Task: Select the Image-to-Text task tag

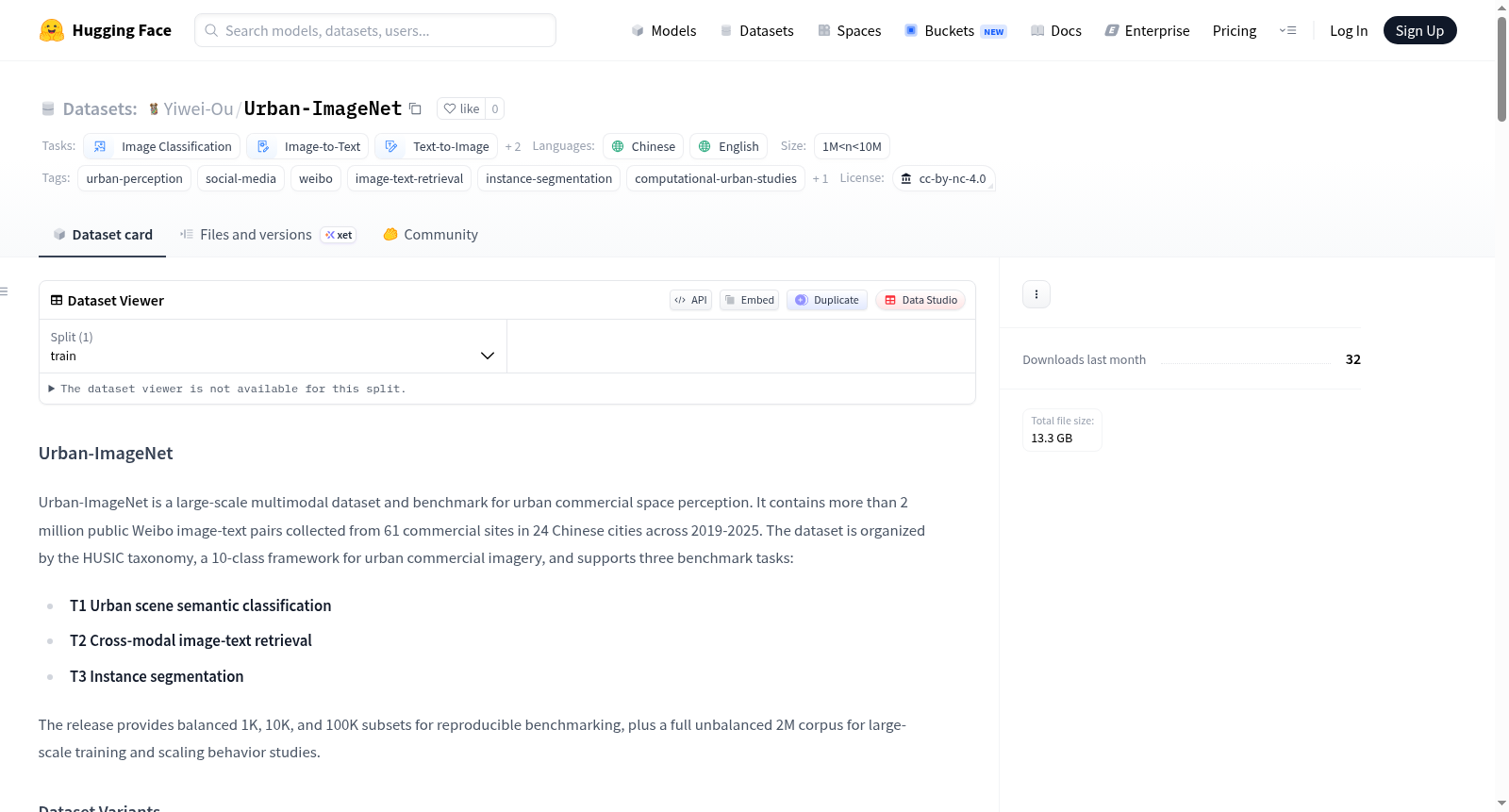Action: [308, 146]
